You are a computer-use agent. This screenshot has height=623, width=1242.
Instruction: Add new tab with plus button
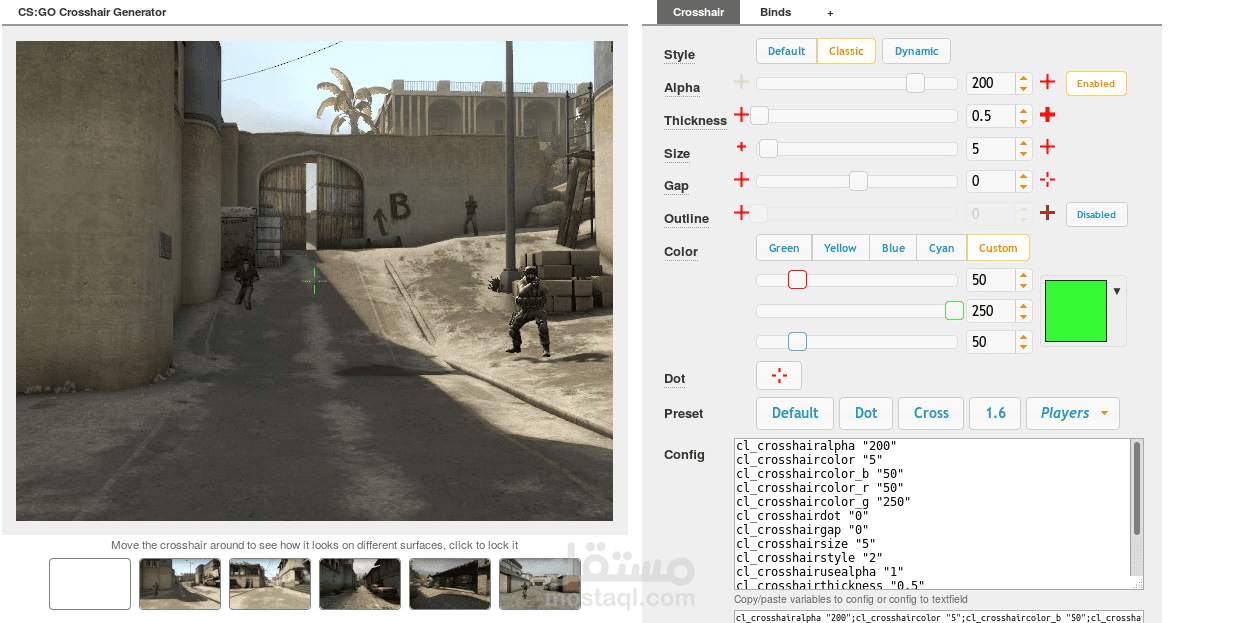(830, 13)
